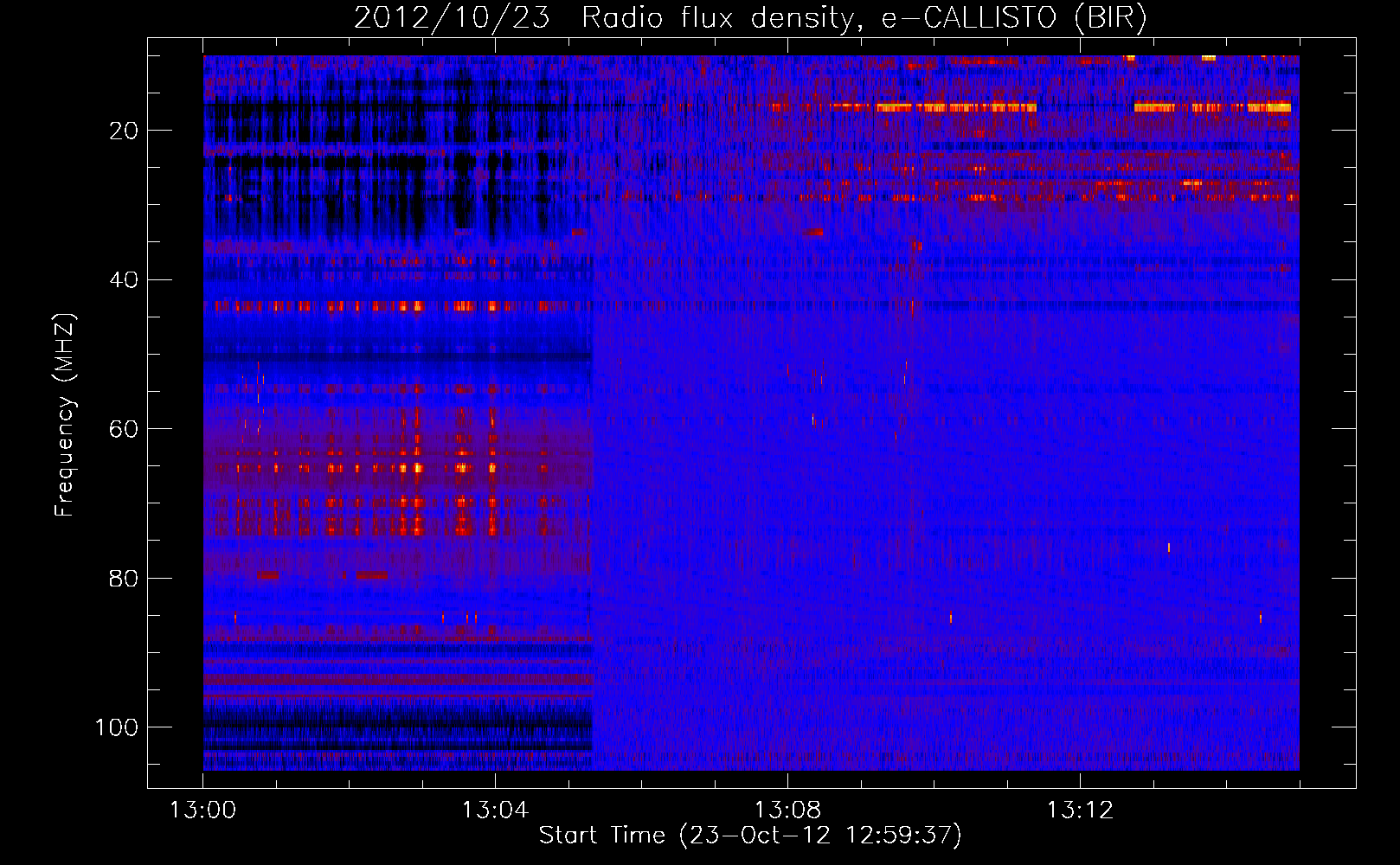Viewport: 1400px width, 865px height.
Task: Click the 60 MHz frequency tick label
Action: coord(124,429)
